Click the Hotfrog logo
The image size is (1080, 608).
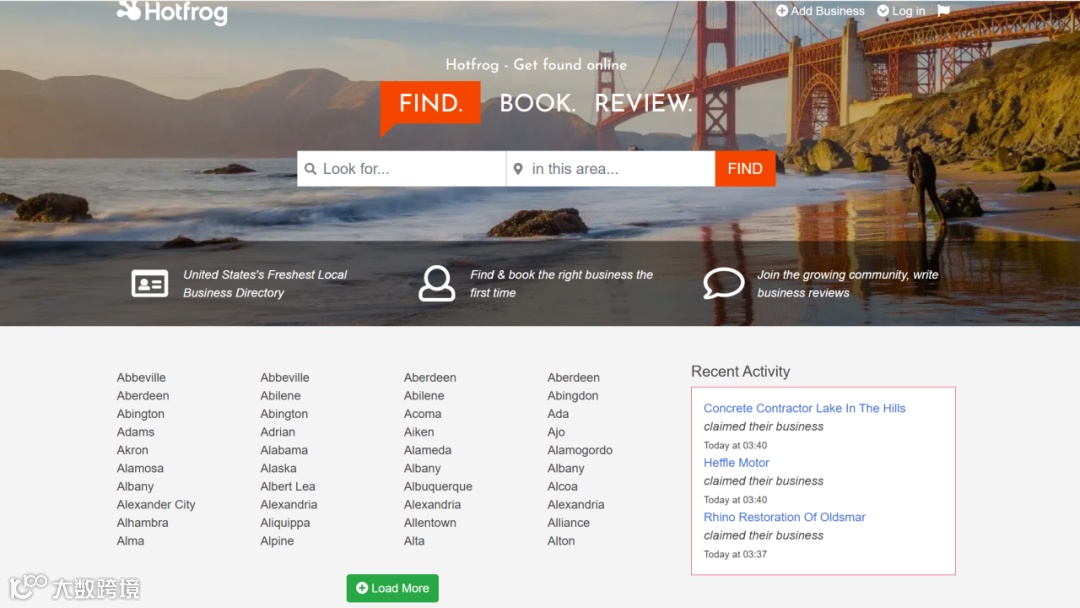click(x=172, y=12)
